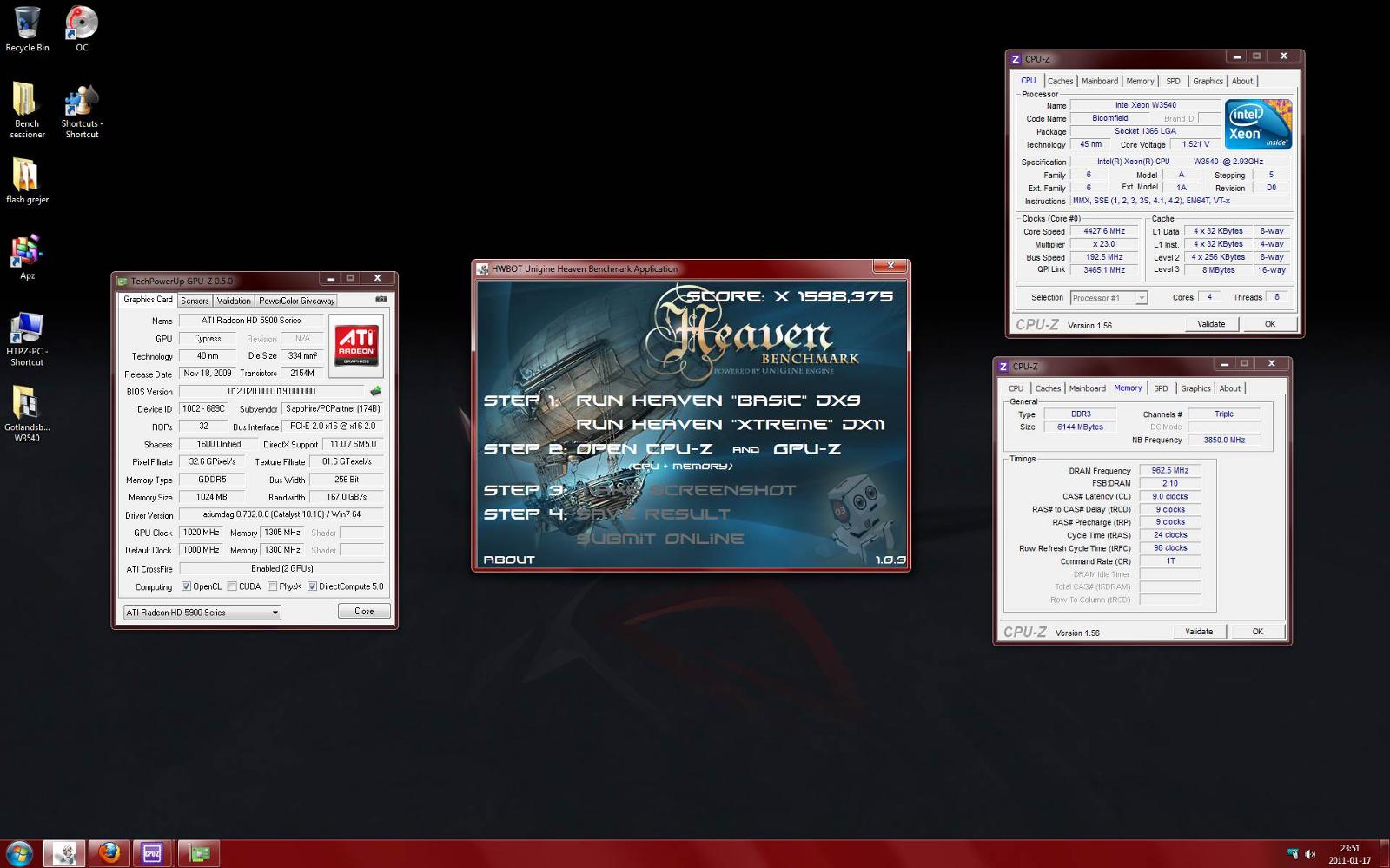Open the CPU tab in lower CPU-Z window
Image resolution: width=1390 pixels, height=868 pixels.
[x=1016, y=388]
